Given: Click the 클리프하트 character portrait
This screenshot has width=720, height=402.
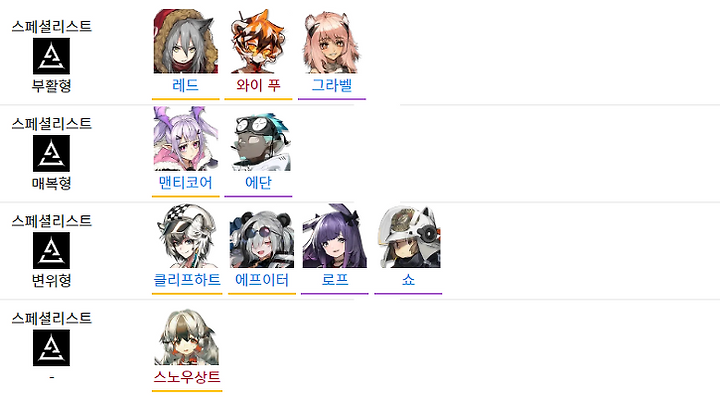Looking at the screenshot, I should point(187,236).
